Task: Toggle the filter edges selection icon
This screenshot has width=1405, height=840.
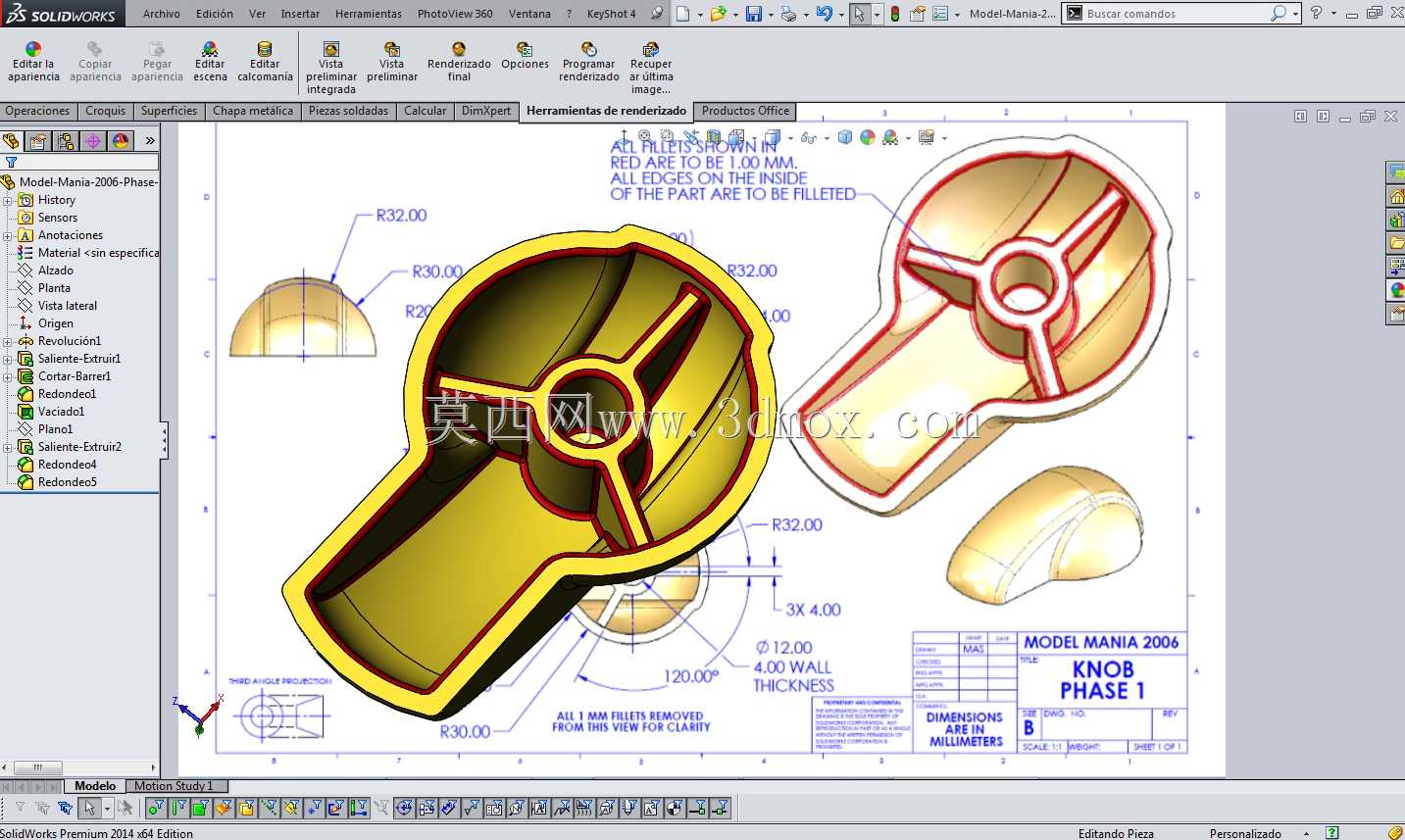Action: pyautogui.click(x=179, y=808)
